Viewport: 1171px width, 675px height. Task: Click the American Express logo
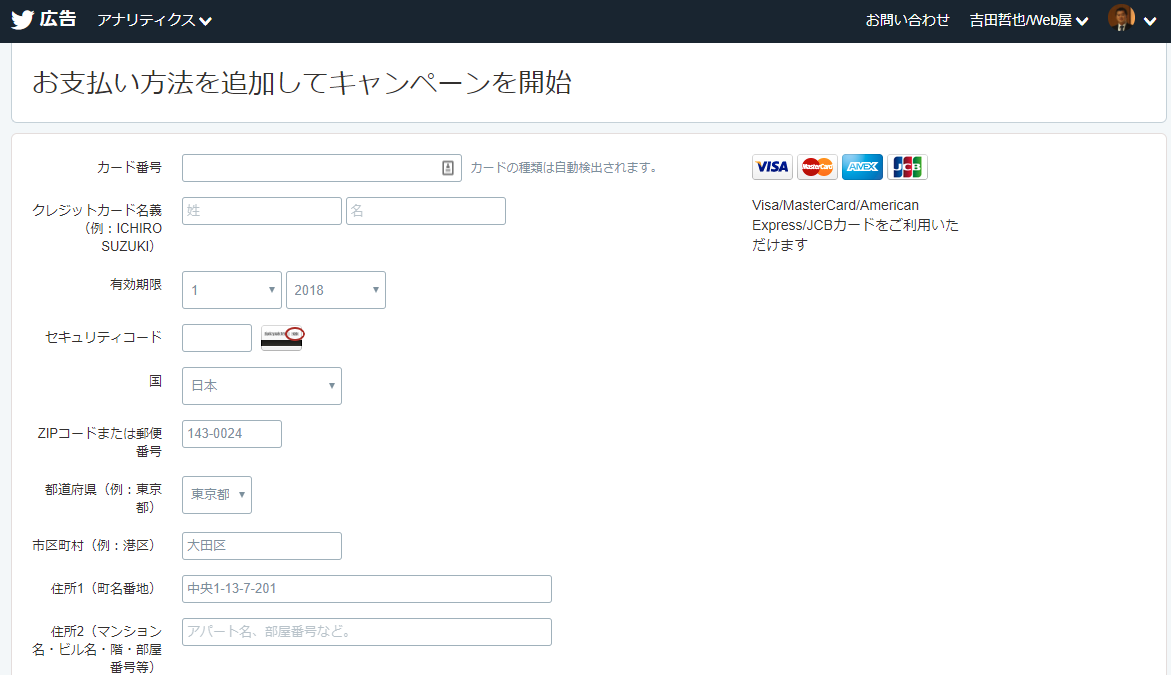pos(862,167)
